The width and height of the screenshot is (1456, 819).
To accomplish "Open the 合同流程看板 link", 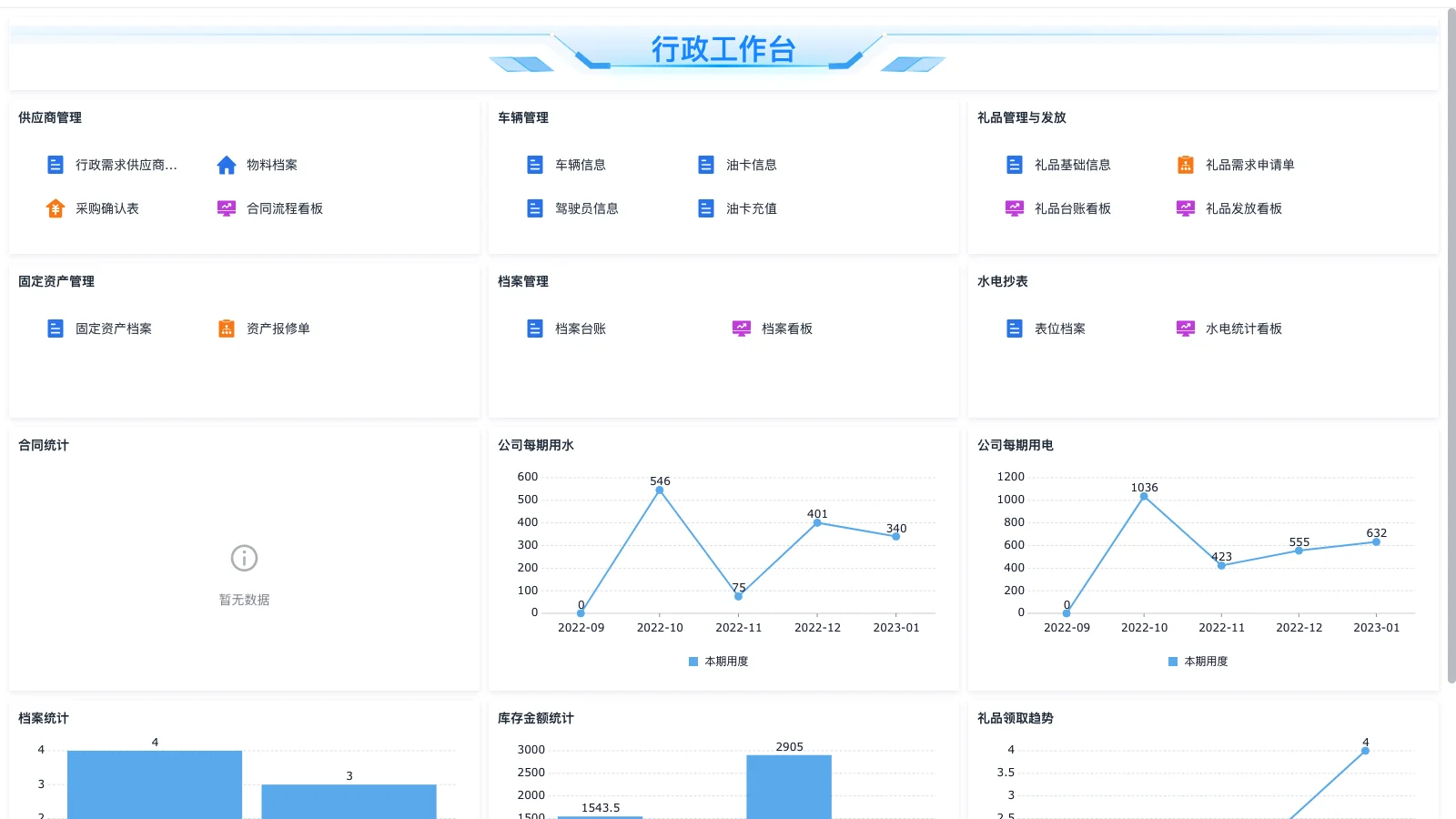I will [285, 208].
